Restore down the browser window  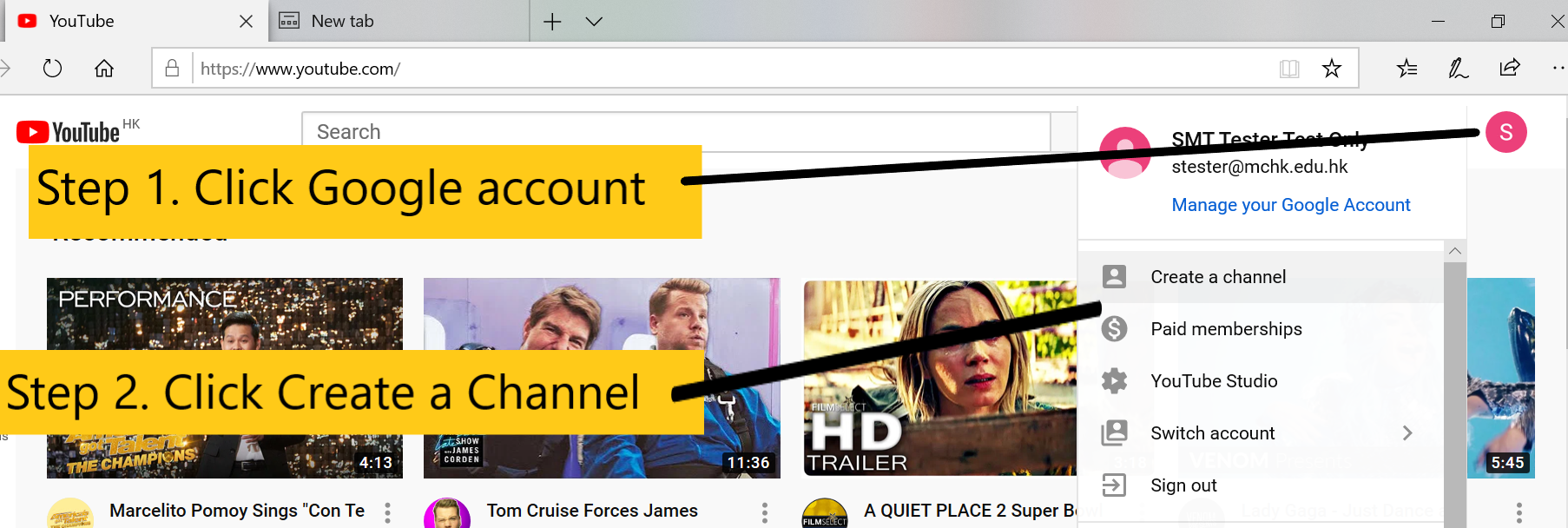click(x=1498, y=22)
